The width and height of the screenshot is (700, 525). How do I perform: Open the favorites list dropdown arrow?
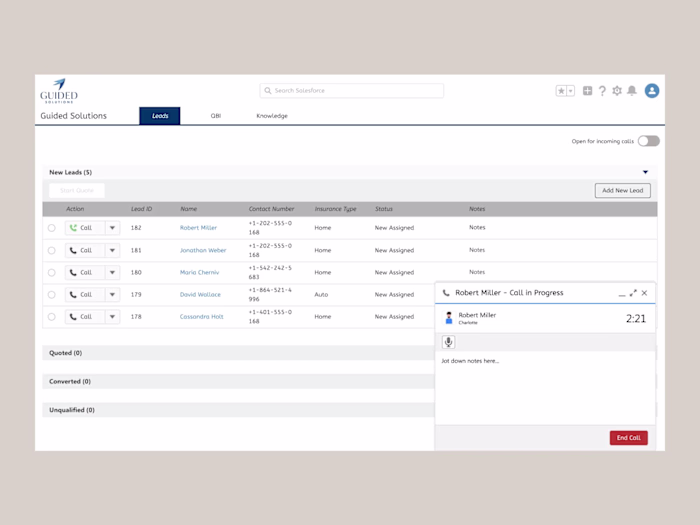(x=571, y=91)
